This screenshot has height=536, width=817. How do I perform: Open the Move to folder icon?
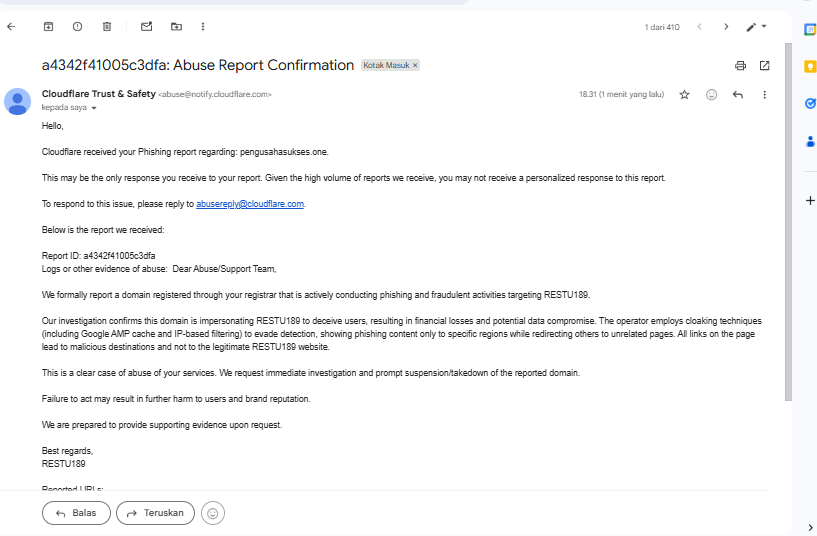pos(177,27)
